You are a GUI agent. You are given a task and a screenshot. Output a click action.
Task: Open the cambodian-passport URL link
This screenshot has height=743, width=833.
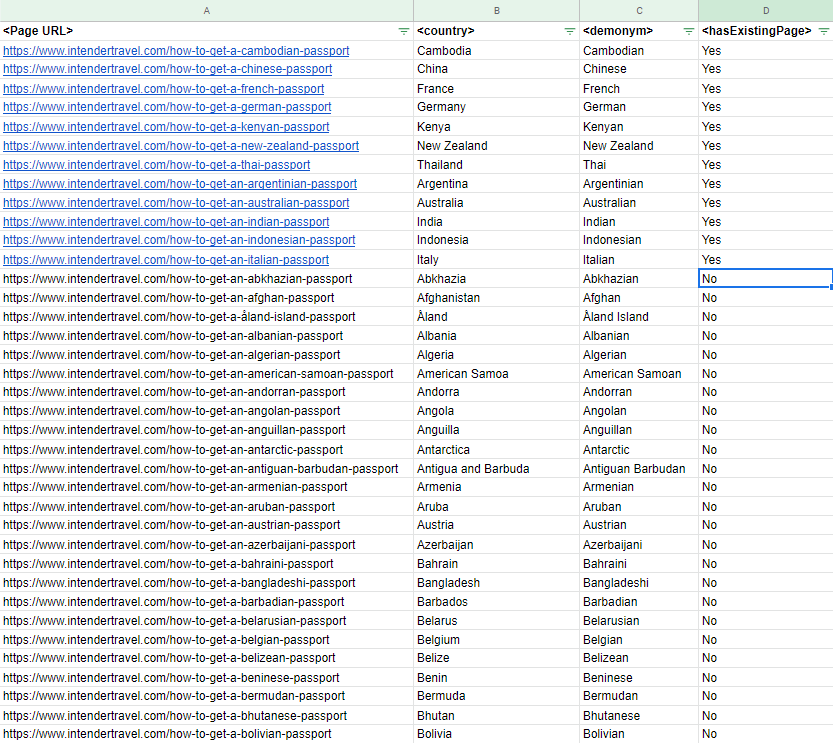[176, 51]
